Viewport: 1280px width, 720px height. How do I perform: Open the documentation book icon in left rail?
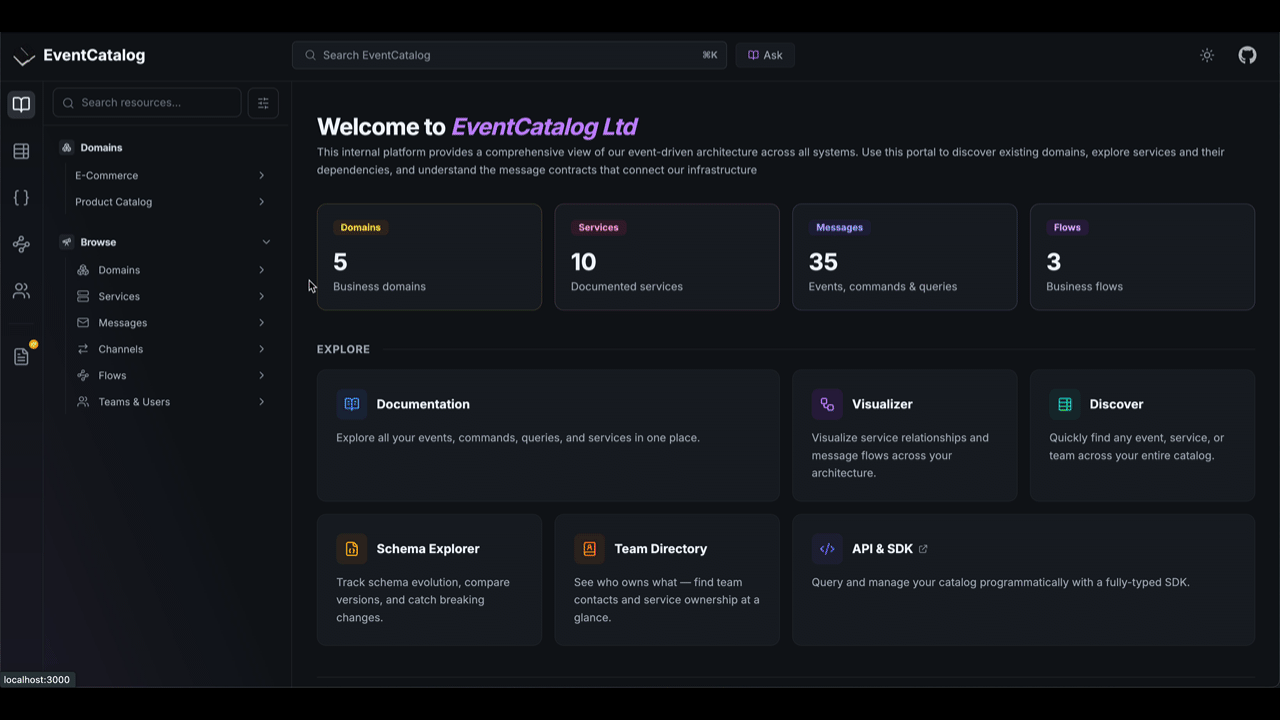pyautogui.click(x=21, y=104)
